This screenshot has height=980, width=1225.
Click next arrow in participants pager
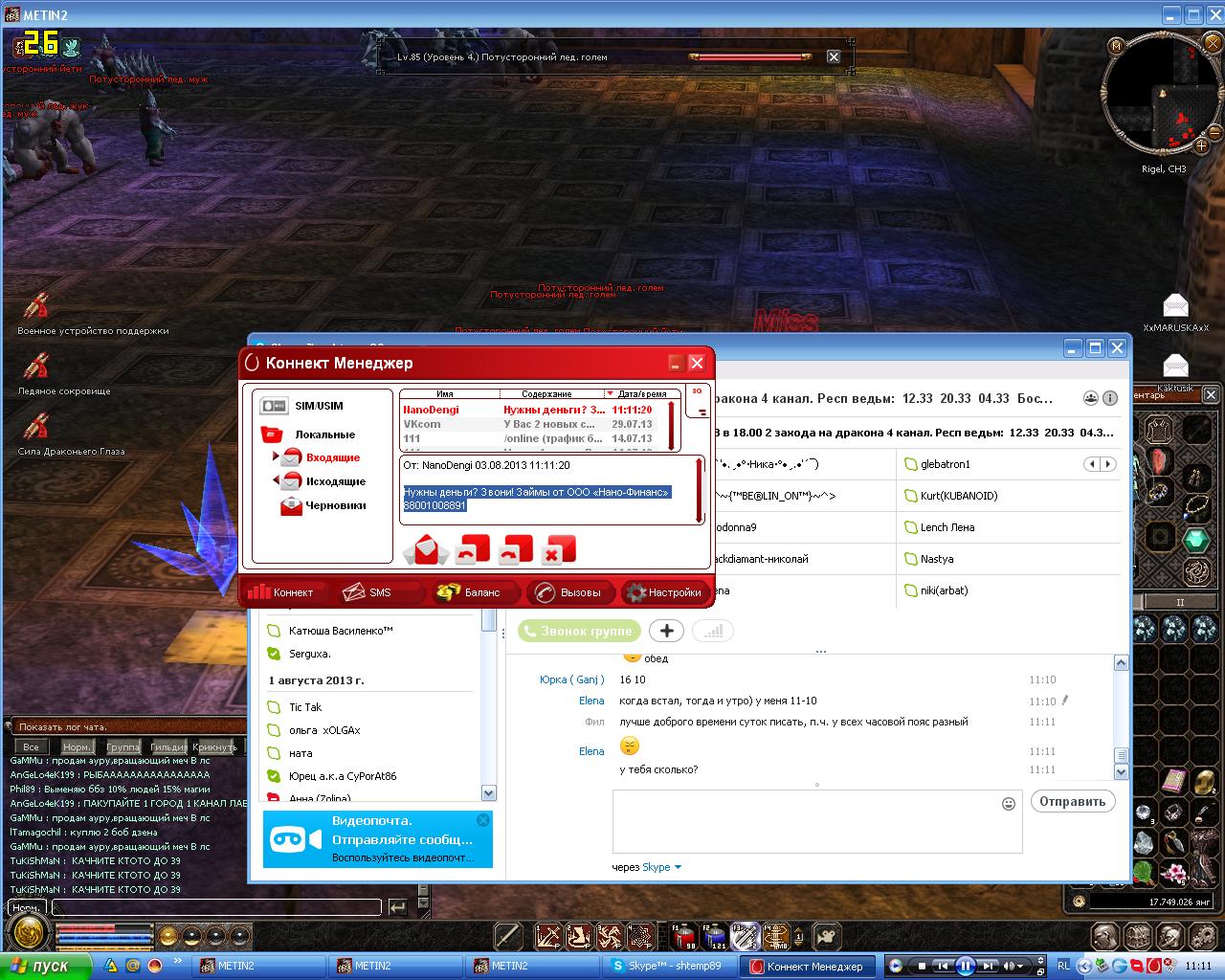1108,464
